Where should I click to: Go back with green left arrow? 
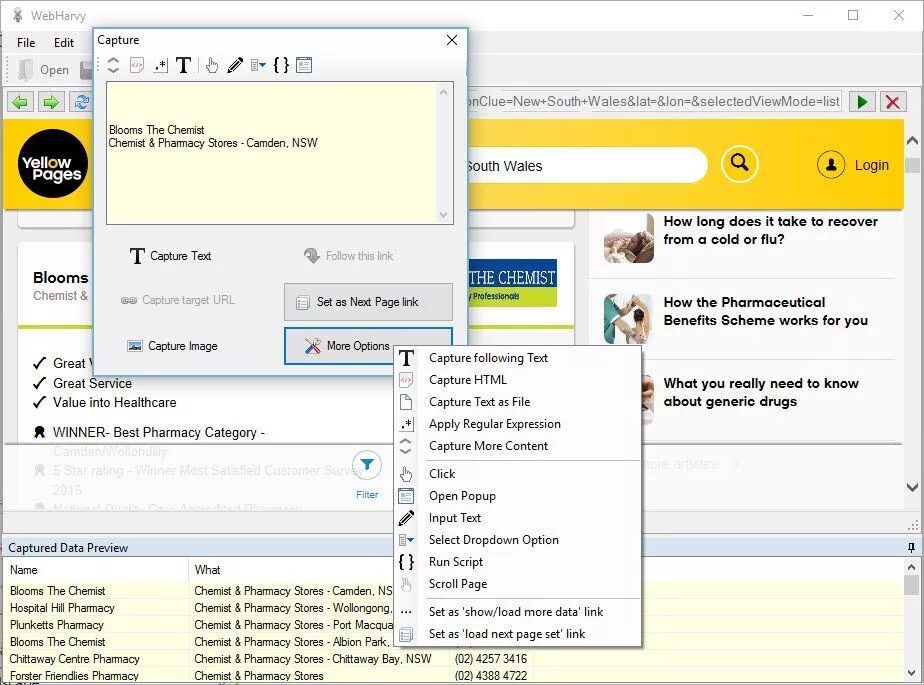(x=20, y=102)
